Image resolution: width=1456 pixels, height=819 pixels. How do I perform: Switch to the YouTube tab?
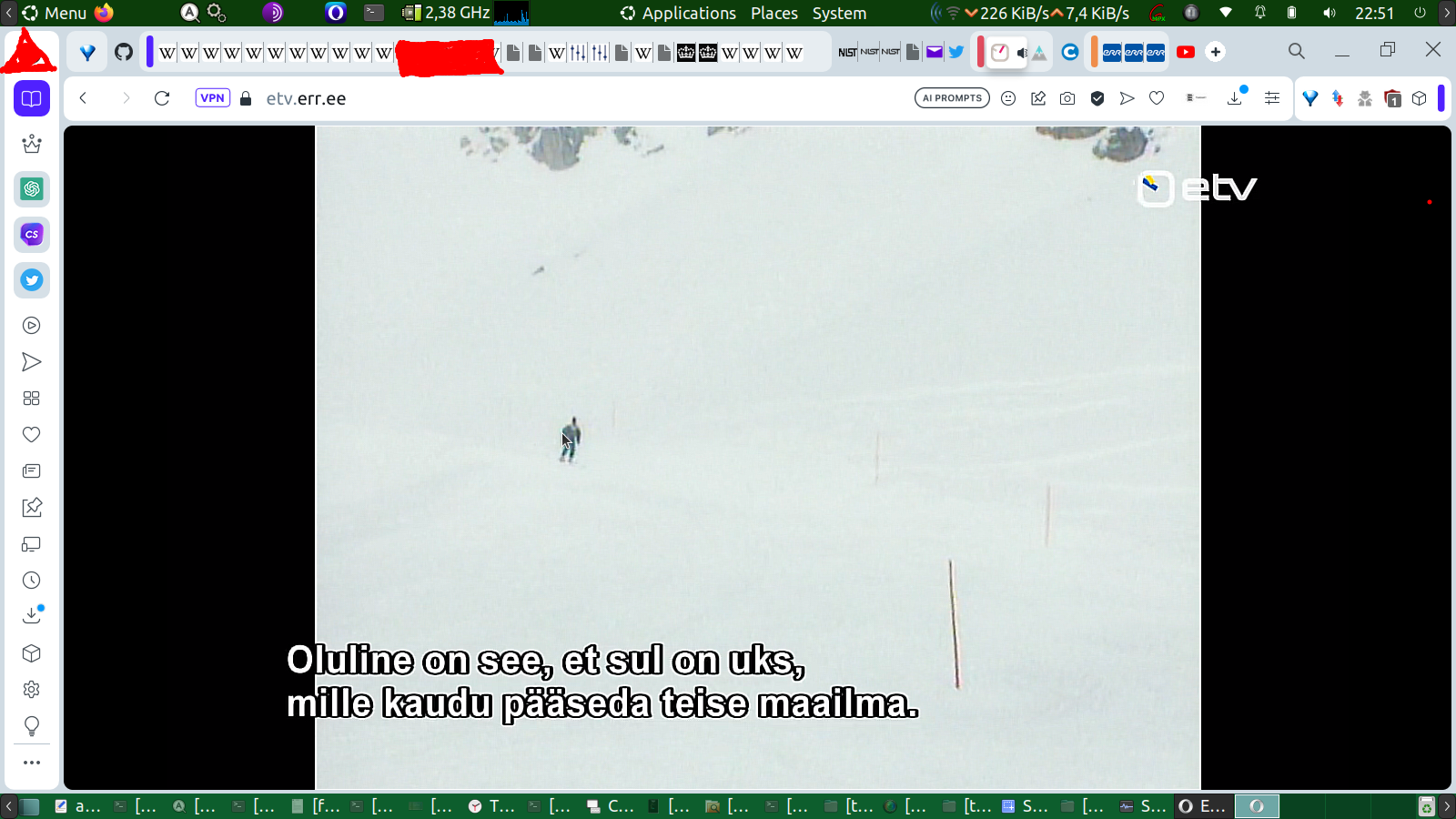(x=1186, y=52)
